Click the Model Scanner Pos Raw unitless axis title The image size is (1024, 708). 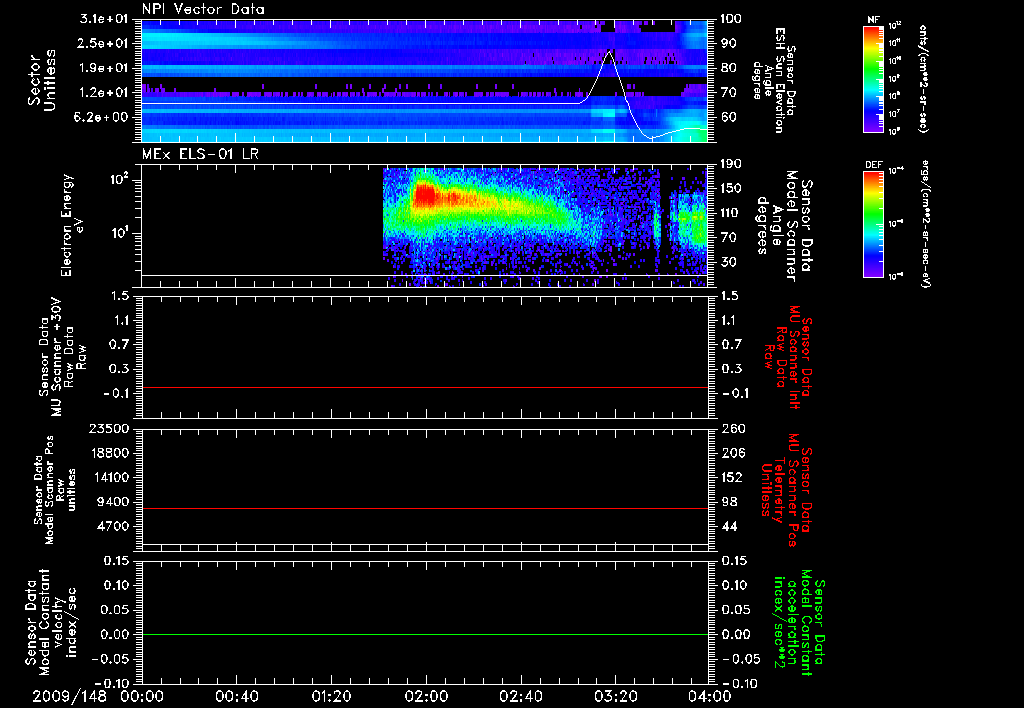click(x=55, y=490)
